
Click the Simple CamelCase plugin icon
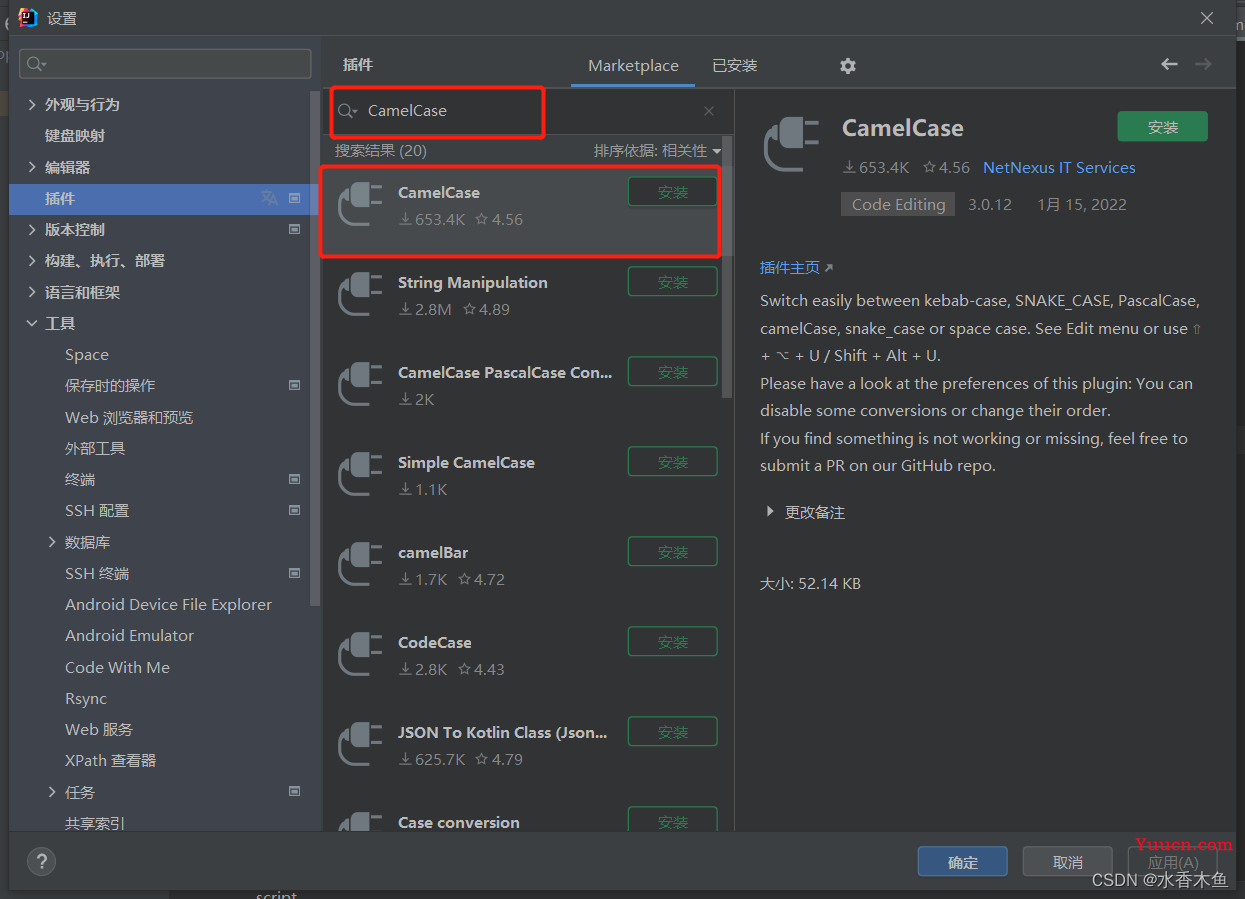click(360, 475)
